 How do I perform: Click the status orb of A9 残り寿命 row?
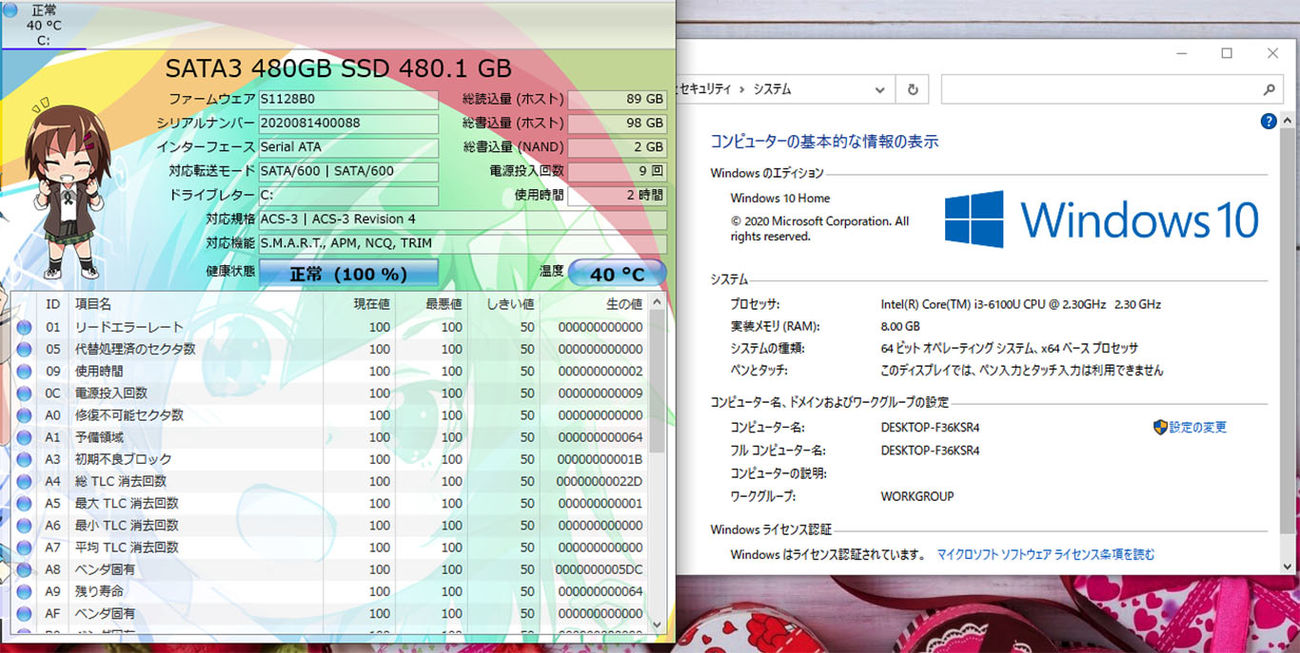pyautogui.click(x=24, y=591)
